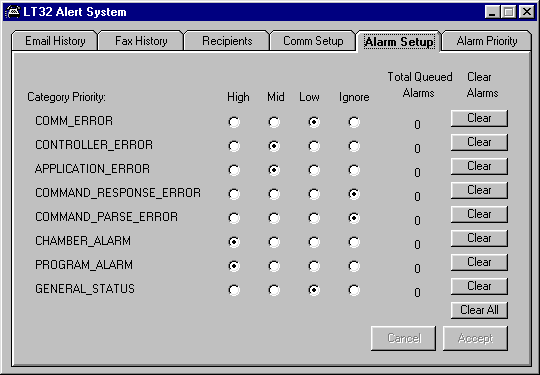Viewport: 540px width, 375px height.
Task: Set CONTROLLER_ERROR priority to High
Action: [234, 146]
